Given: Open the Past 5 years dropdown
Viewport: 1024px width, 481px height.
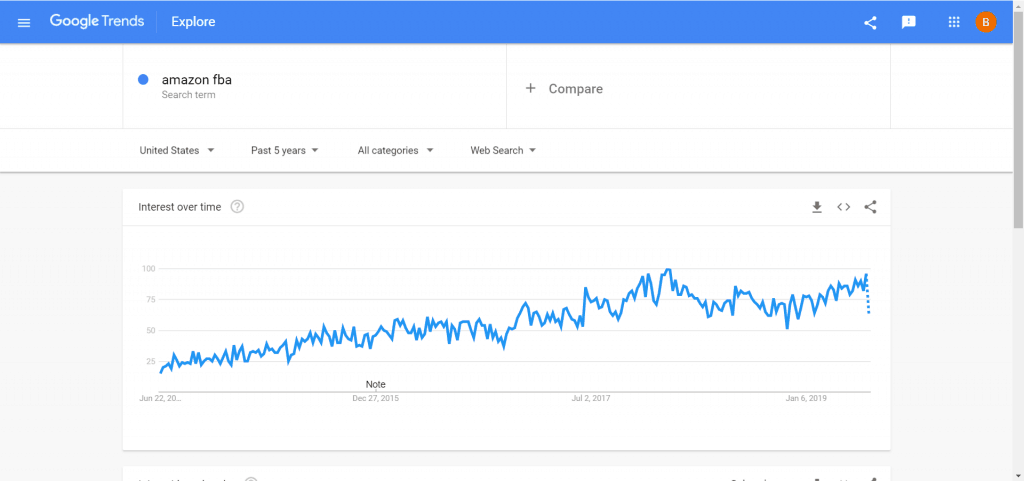Looking at the screenshot, I should point(285,150).
